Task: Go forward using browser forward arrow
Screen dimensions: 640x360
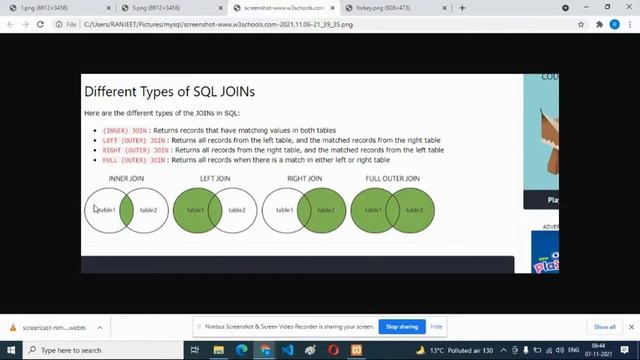Action: tap(25, 24)
